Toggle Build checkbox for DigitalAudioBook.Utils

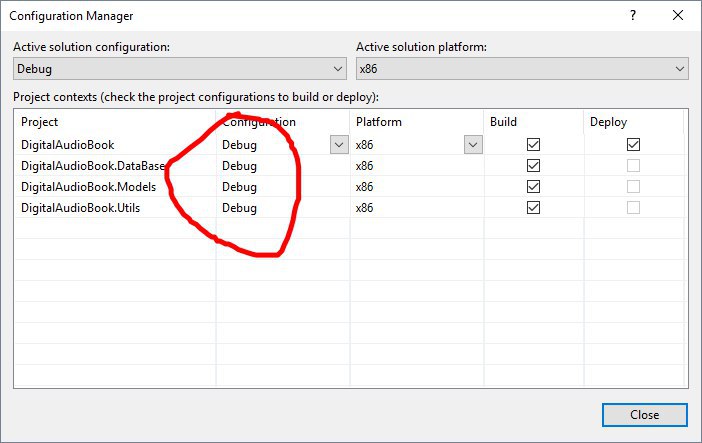click(x=533, y=207)
